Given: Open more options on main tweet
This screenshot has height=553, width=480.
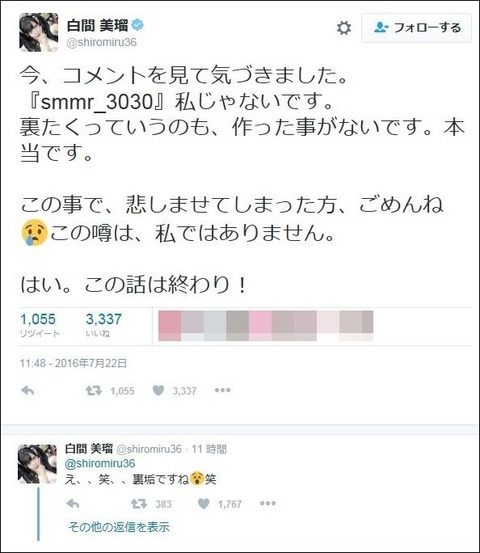Looking at the screenshot, I should click(x=223, y=390).
